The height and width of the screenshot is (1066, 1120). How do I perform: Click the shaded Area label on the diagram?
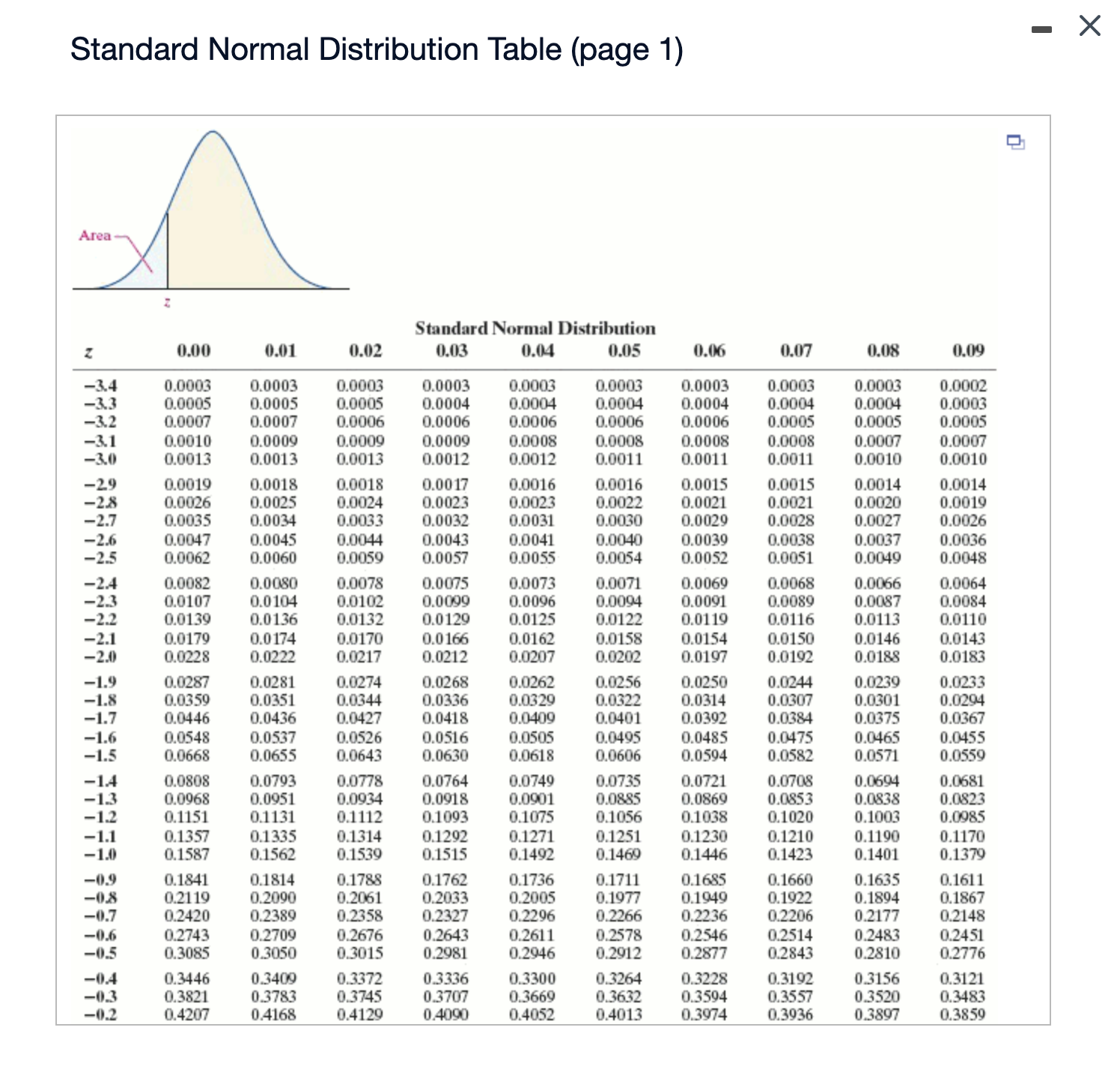95,234
